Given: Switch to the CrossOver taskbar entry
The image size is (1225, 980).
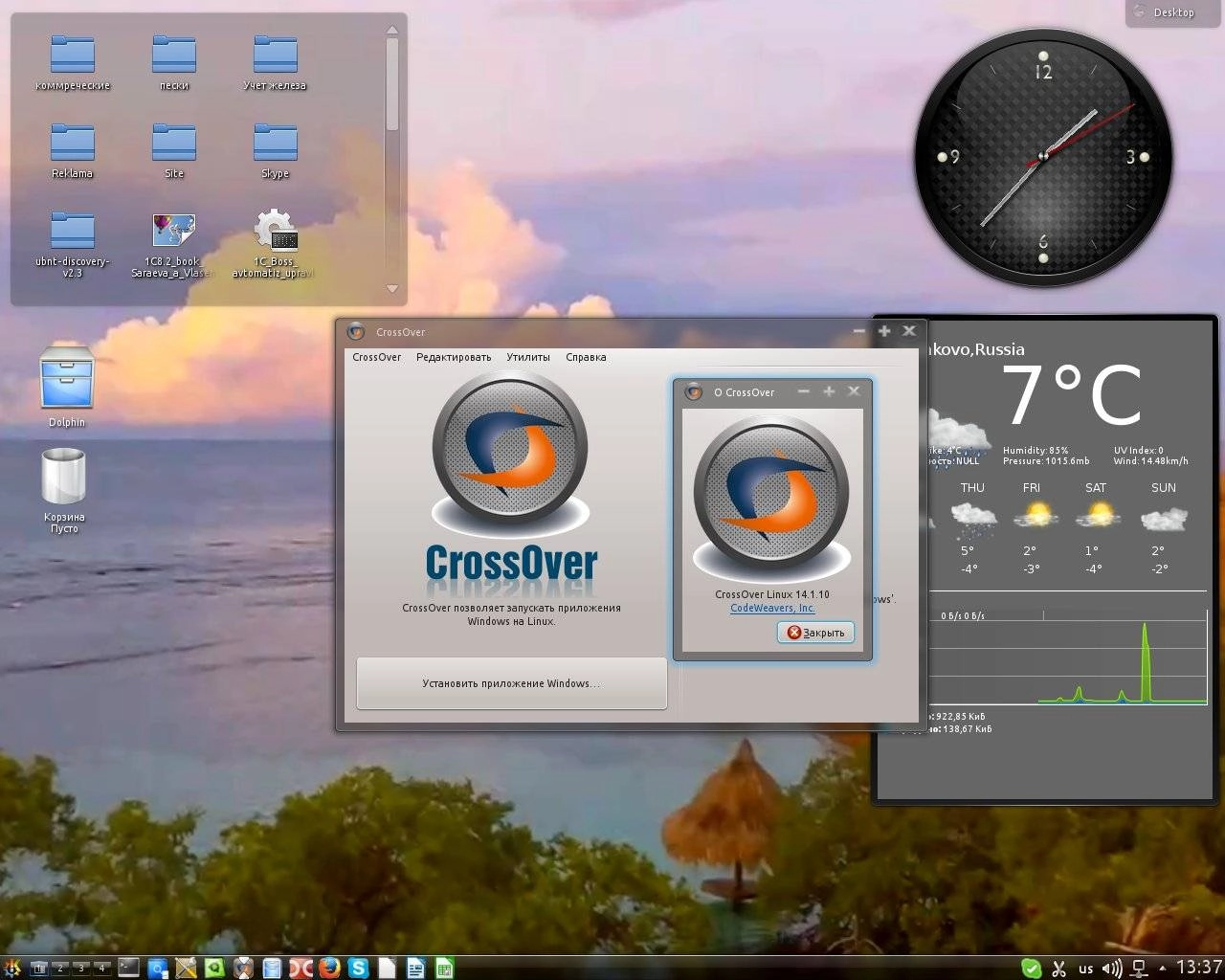Looking at the screenshot, I should (243, 969).
